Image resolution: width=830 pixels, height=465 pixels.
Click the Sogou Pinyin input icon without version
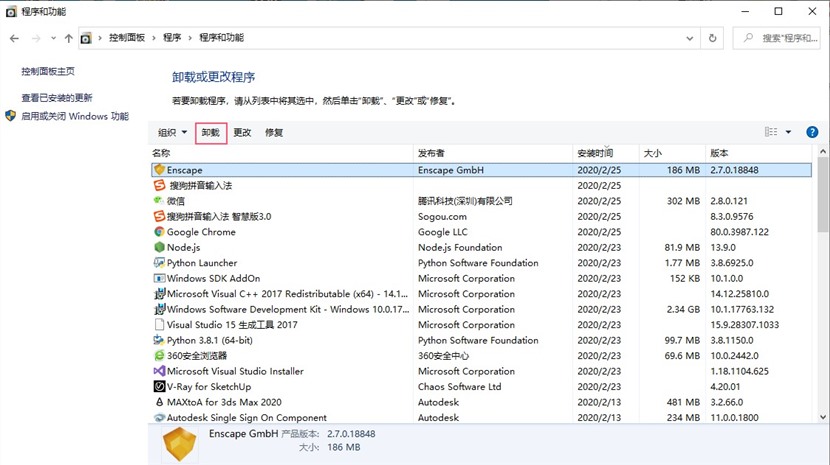pos(159,185)
